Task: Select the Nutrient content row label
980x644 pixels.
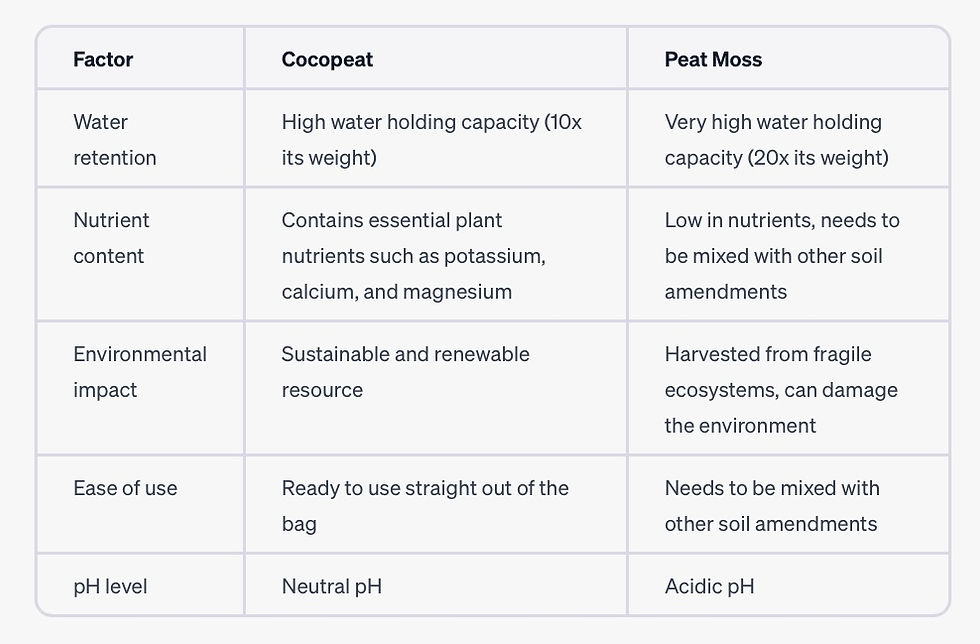Action: 111,238
